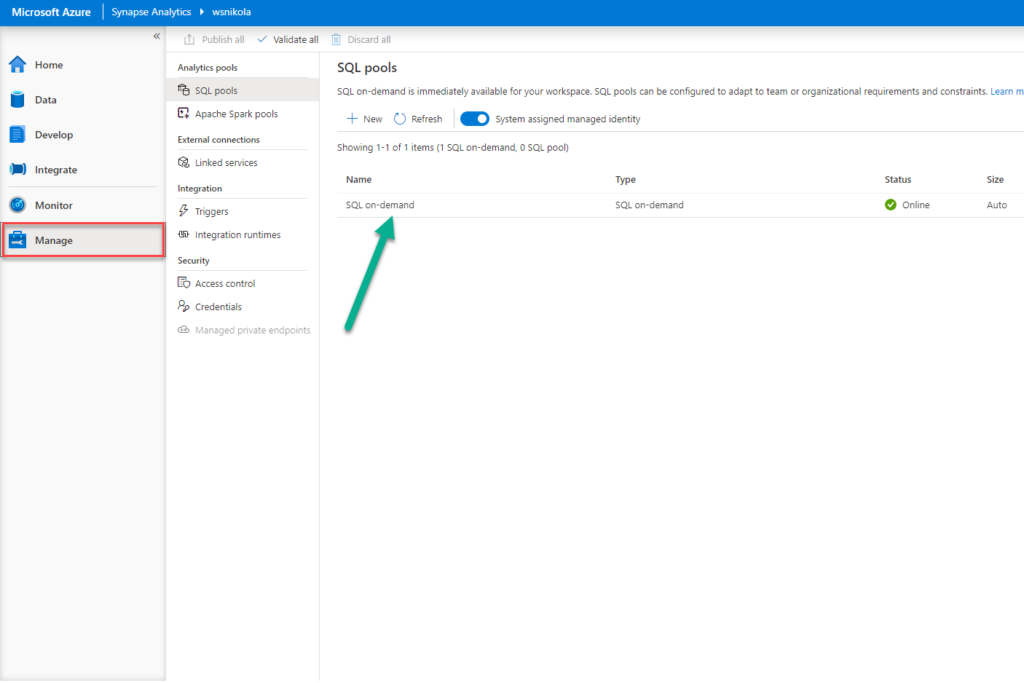Click the SQL pools page heading

click(366, 67)
